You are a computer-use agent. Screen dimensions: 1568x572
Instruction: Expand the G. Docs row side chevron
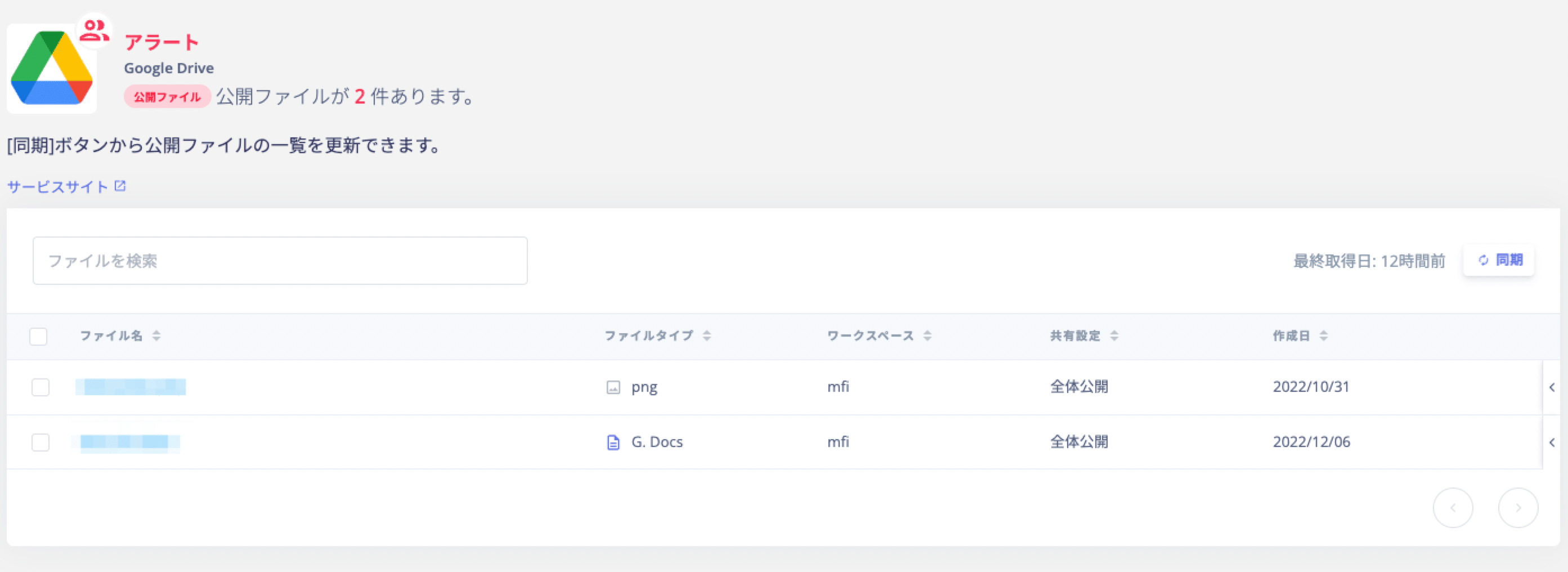[1552, 443]
